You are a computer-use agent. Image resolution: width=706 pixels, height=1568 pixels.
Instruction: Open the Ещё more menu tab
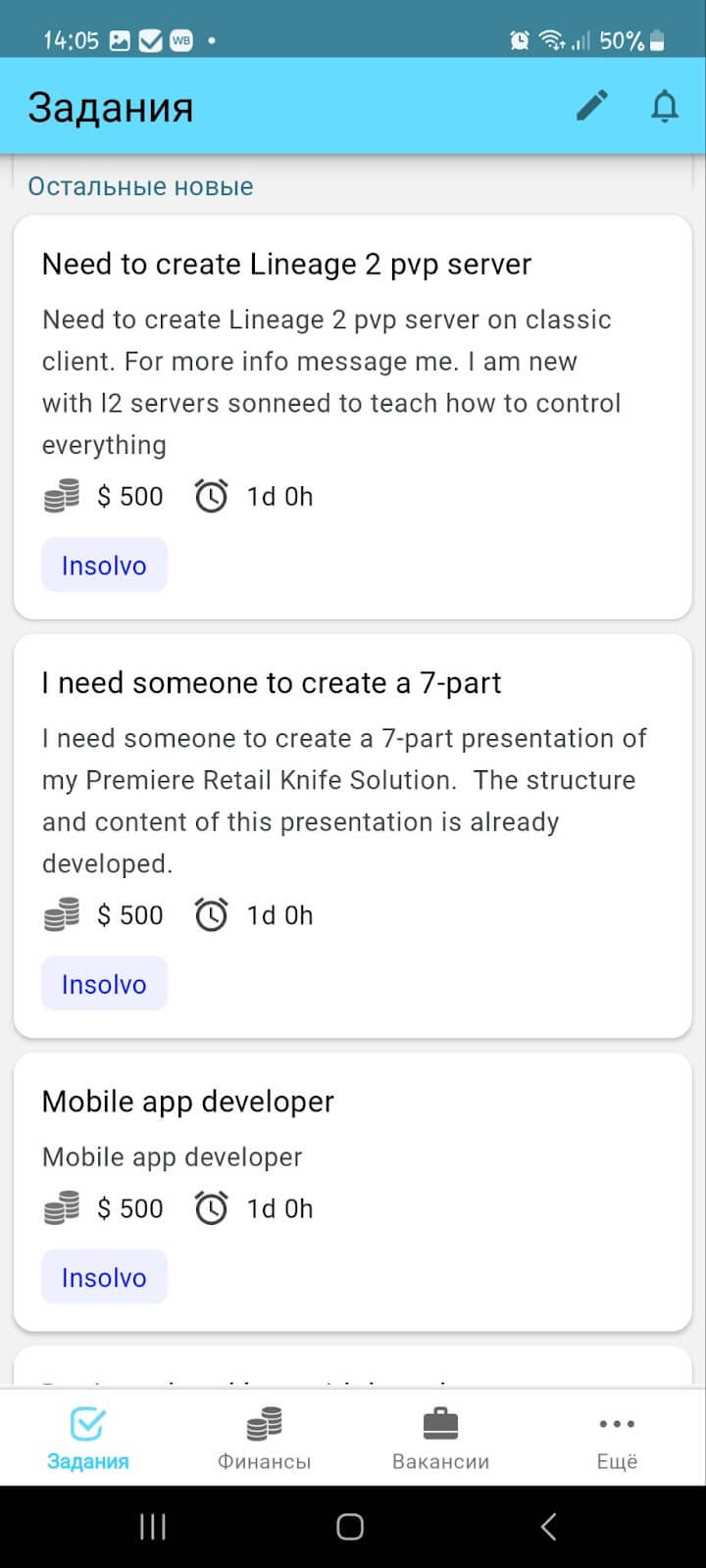click(x=617, y=1438)
